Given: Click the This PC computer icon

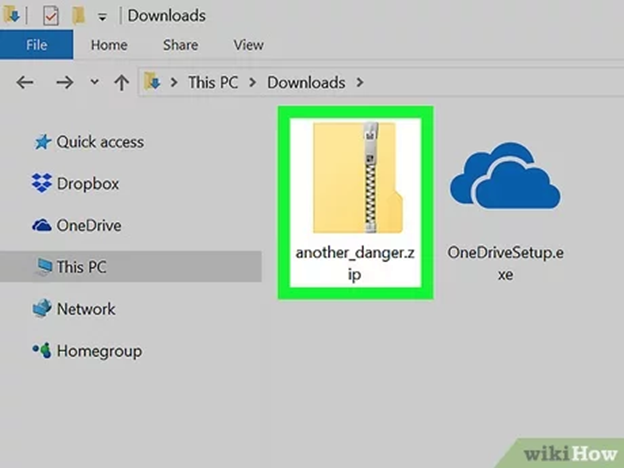Looking at the screenshot, I should tap(44, 266).
